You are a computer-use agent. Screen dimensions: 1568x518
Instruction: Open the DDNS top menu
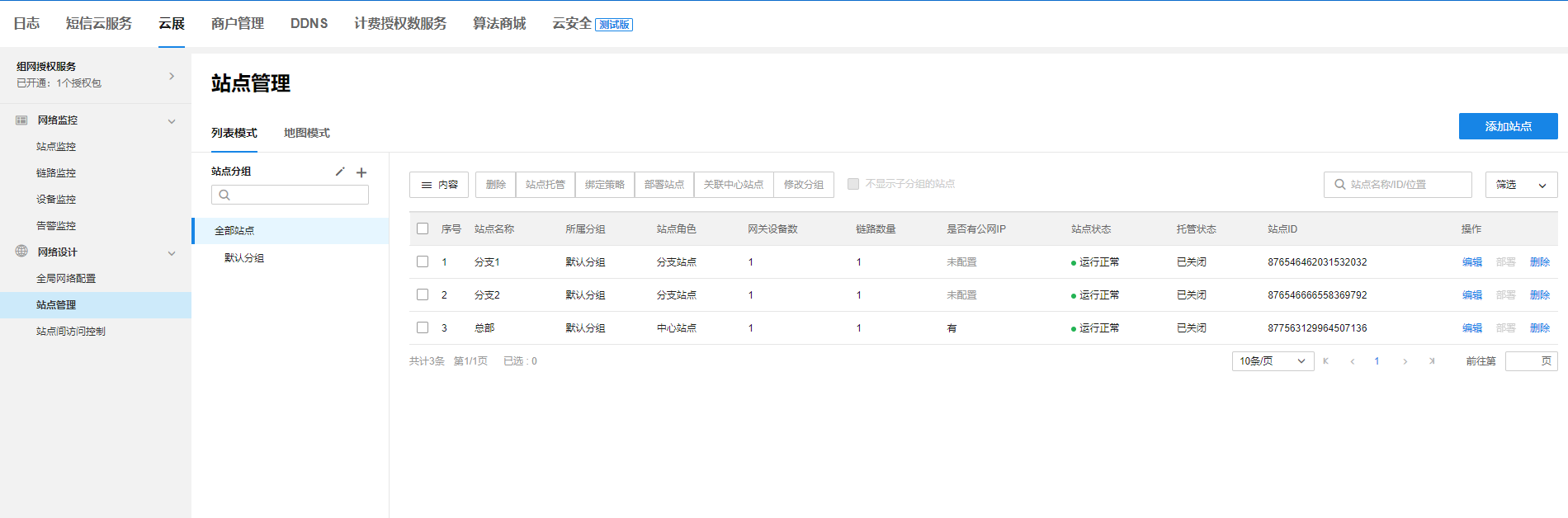tap(309, 23)
